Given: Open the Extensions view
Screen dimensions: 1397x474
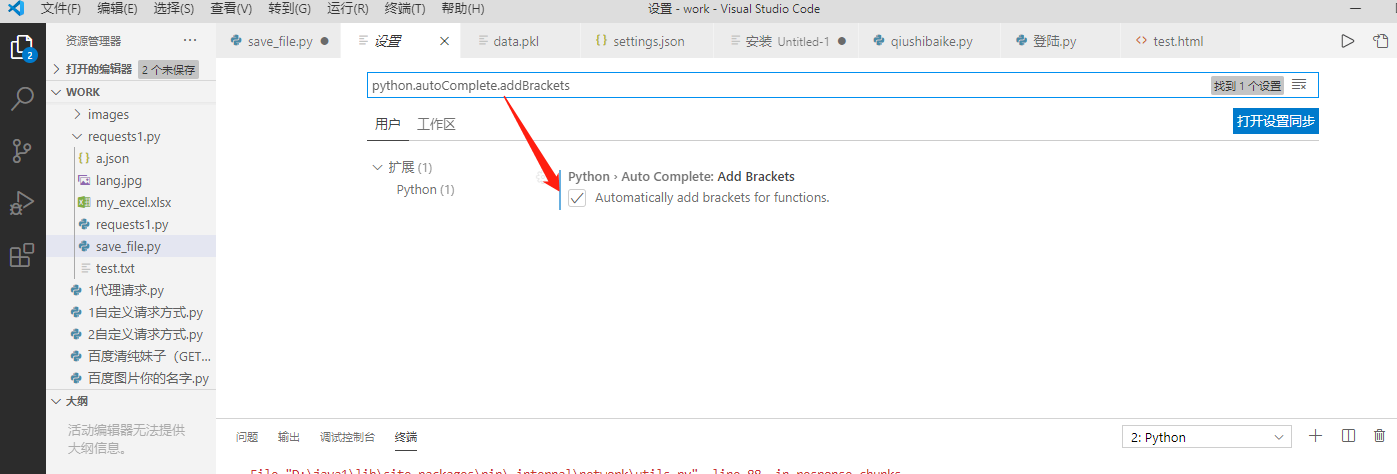Looking at the screenshot, I should 22,255.
